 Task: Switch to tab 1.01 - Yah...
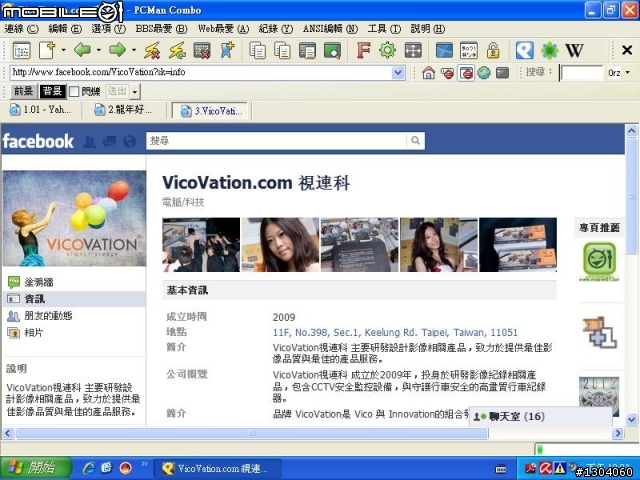(x=40, y=110)
